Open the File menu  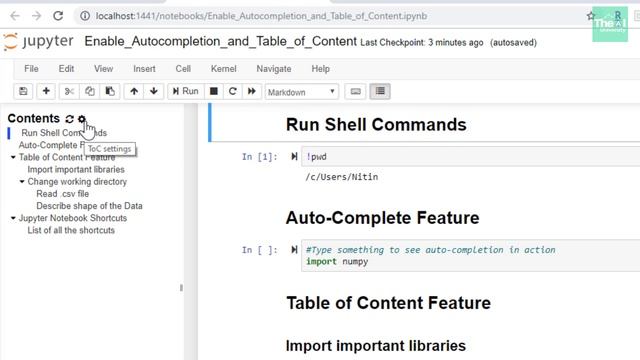[x=31, y=69]
